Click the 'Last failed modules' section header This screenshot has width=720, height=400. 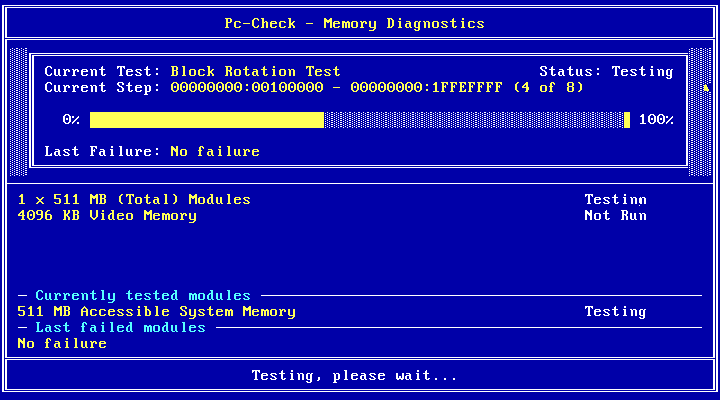point(120,327)
